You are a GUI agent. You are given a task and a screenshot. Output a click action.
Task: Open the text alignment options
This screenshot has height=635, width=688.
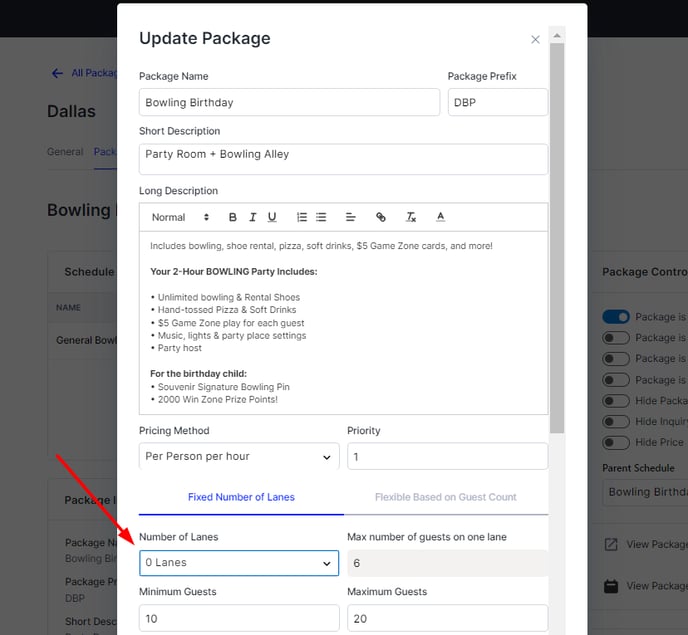coord(351,217)
